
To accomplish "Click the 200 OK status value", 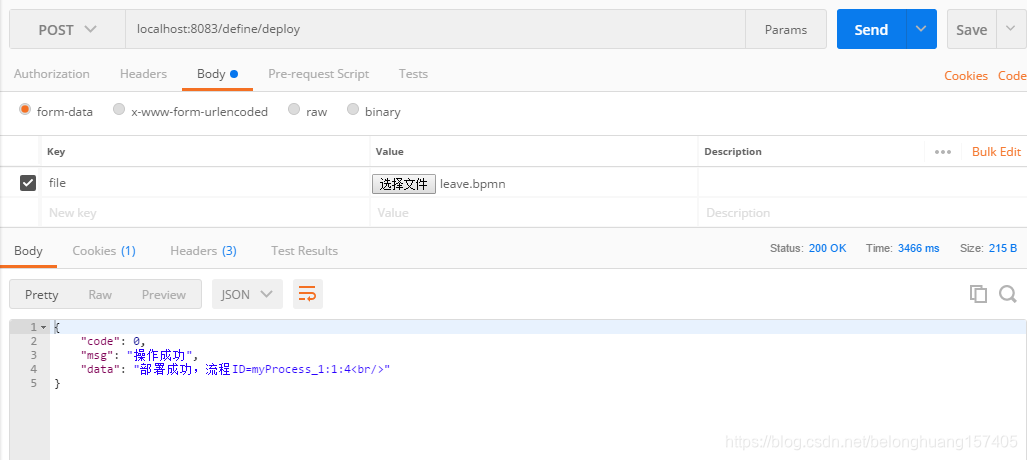I will click(828, 248).
